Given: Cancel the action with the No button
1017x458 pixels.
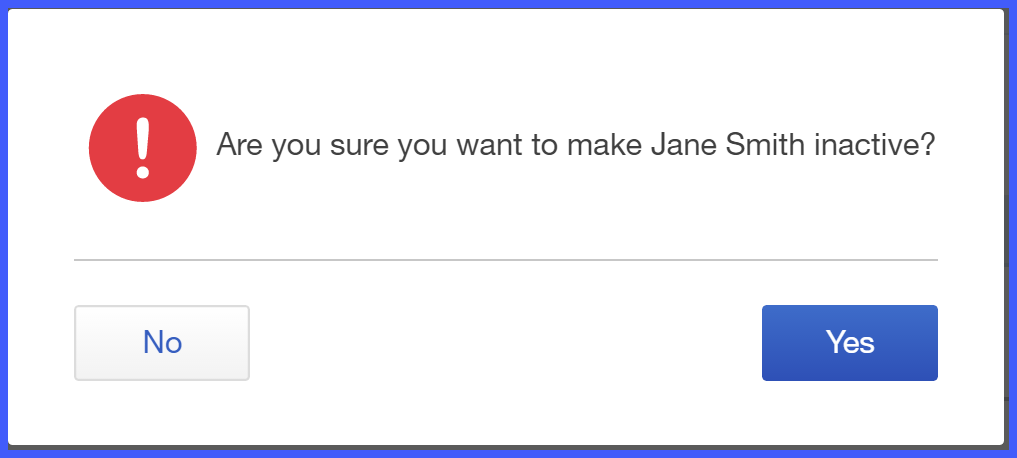Looking at the screenshot, I should [162, 343].
